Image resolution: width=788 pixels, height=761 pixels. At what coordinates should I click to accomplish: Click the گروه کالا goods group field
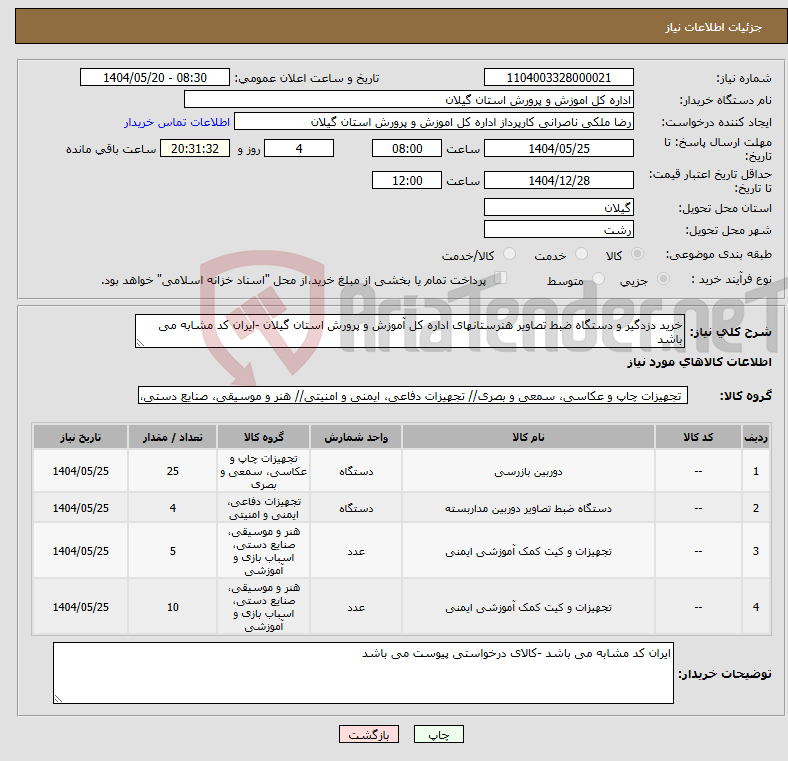[413, 395]
